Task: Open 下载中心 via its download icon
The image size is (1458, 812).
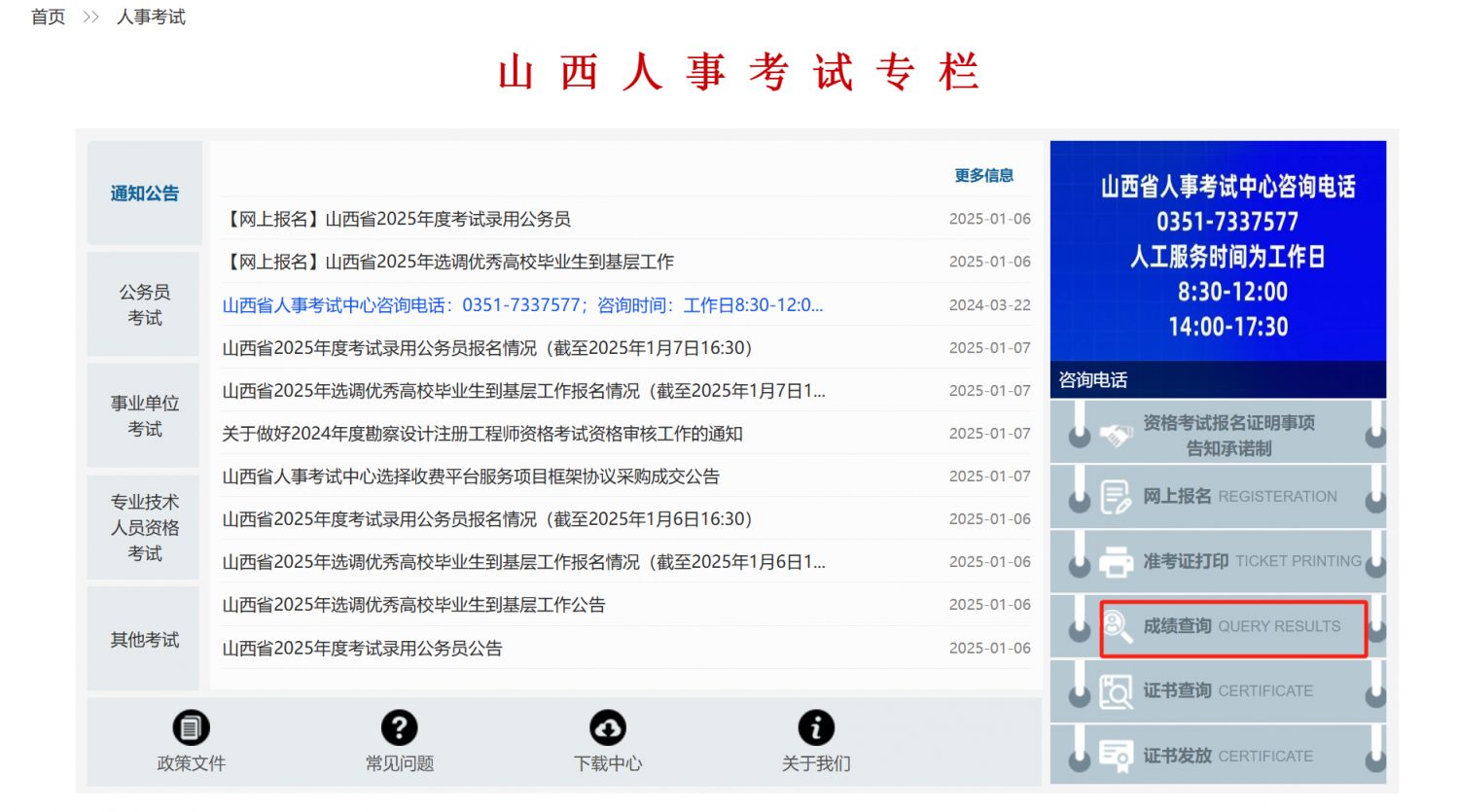Action: click(x=608, y=727)
